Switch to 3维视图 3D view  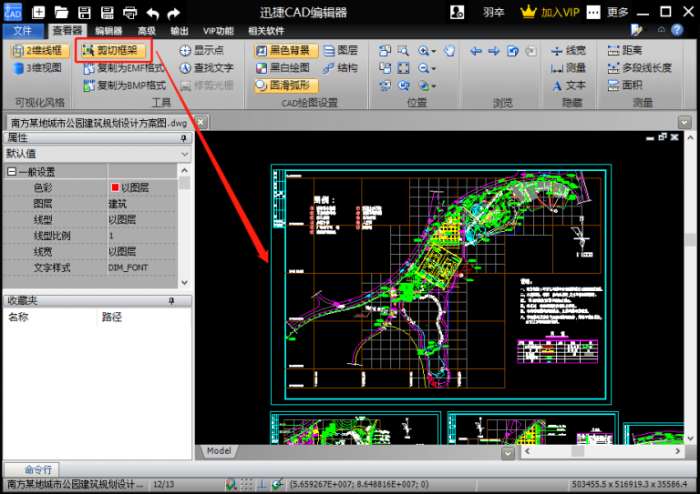[x=36, y=68]
